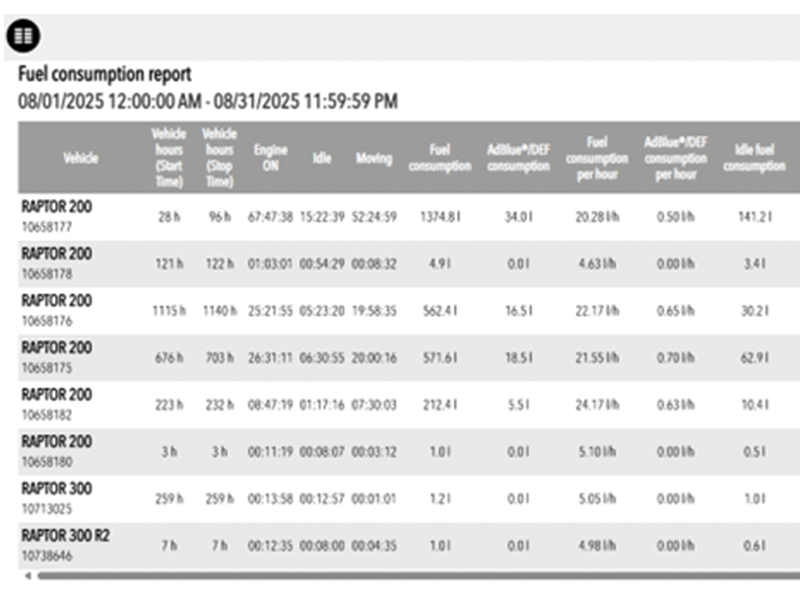
Task: Click AdBlue/DEF consumption per hour header
Action: click(x=676, y=158)
